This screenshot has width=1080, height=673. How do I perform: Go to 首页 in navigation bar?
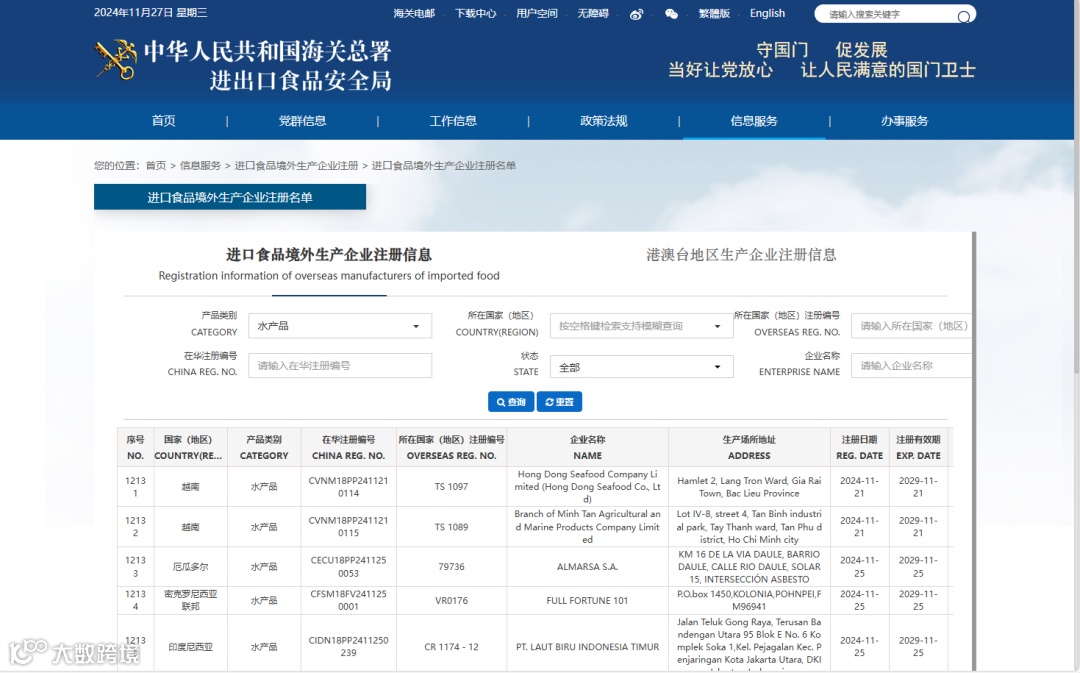pyautogui.click(x=163, y=121)
